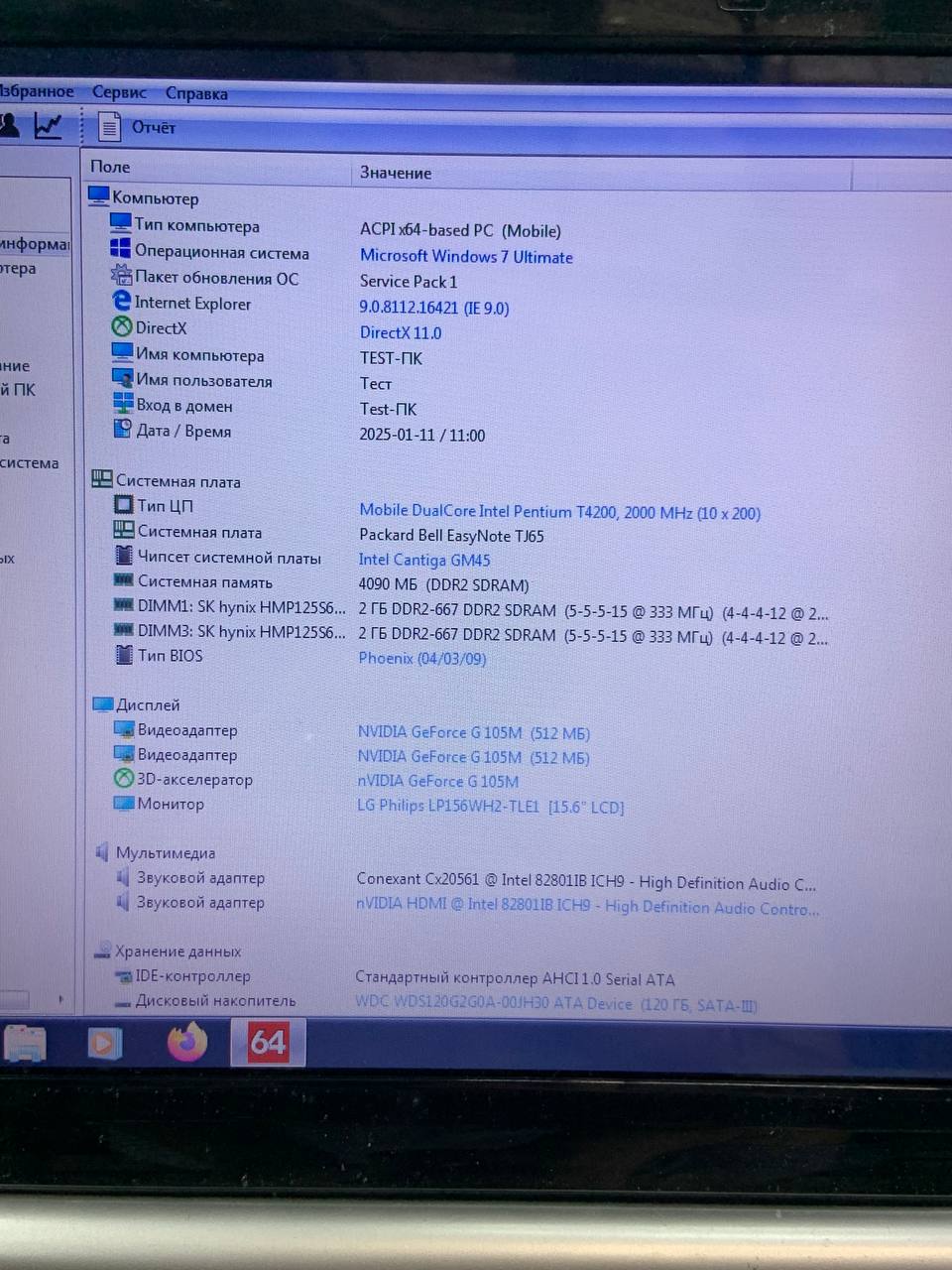This screenshot has width=952, height=1270.
Task: Click the Internet Explorer icon
Action: 122,301
